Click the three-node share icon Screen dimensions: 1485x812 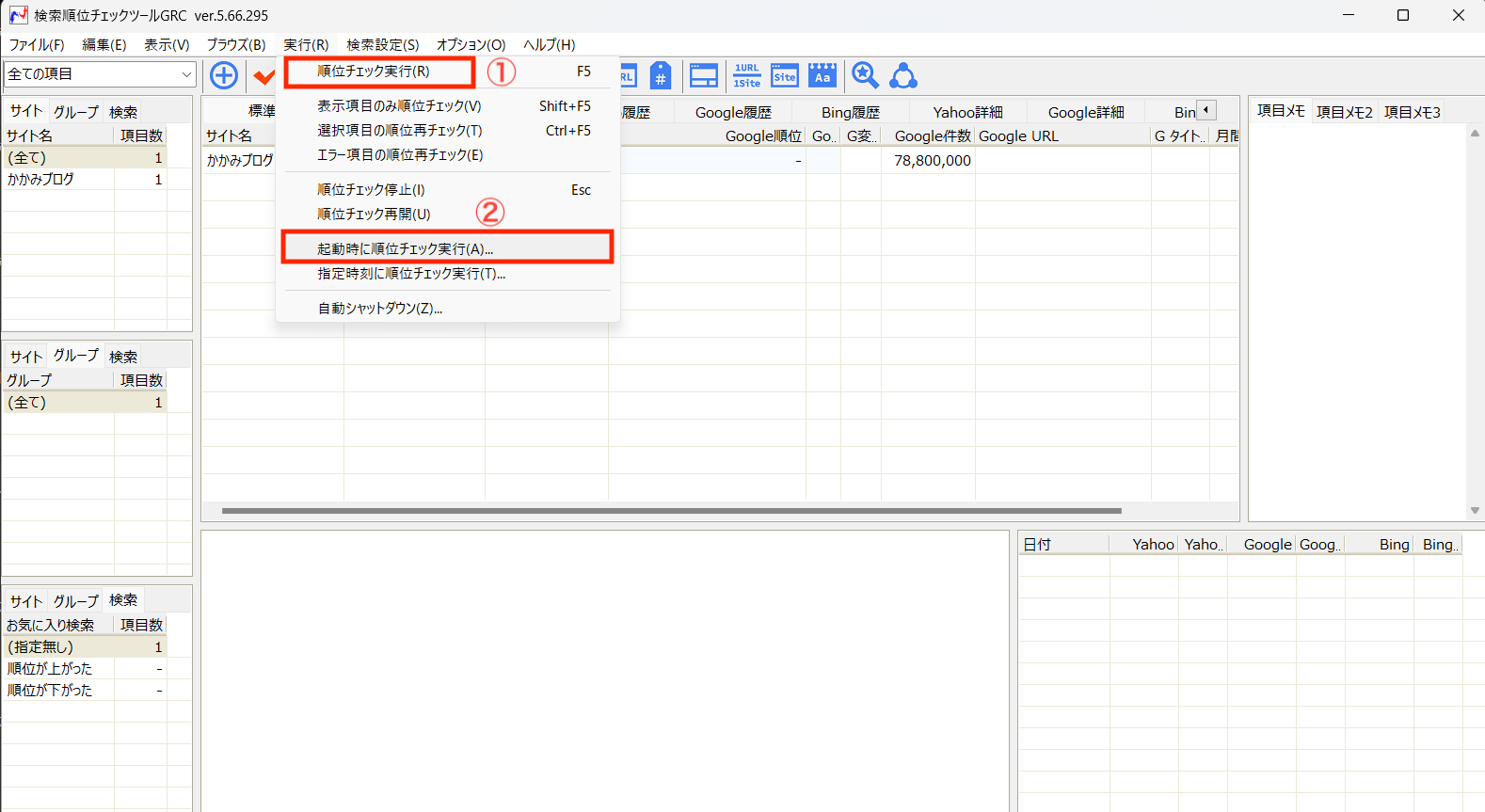pyautogui.click(x=903, y=75)
